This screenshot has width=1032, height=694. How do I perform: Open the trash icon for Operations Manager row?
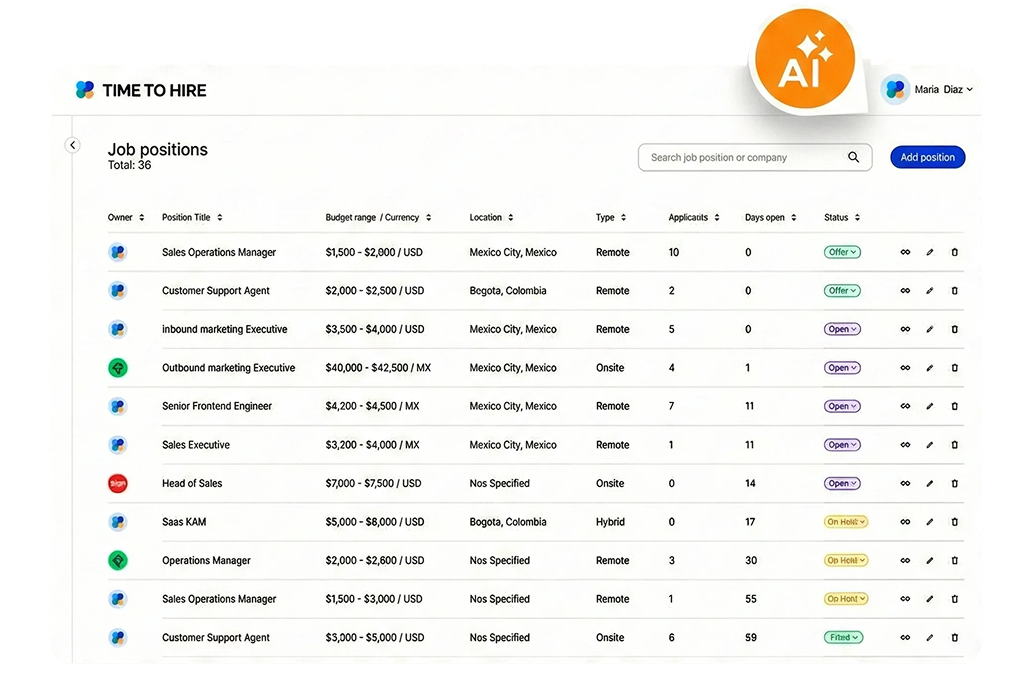click(954, 560)
